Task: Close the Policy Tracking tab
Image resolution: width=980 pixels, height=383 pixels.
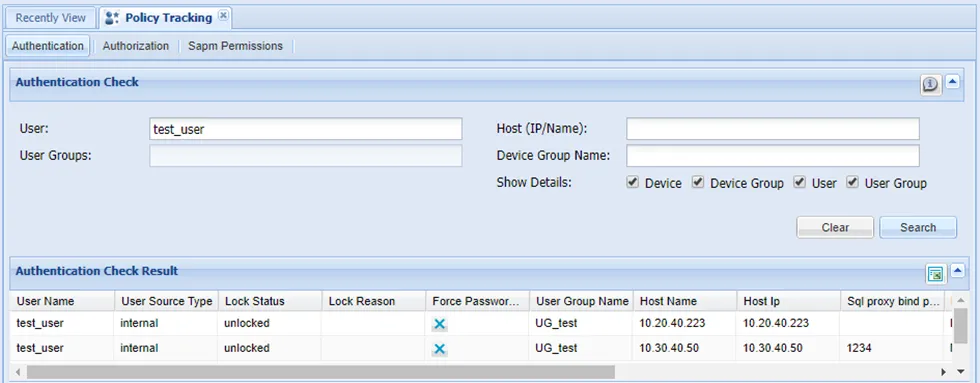Action: pos(223,15)
